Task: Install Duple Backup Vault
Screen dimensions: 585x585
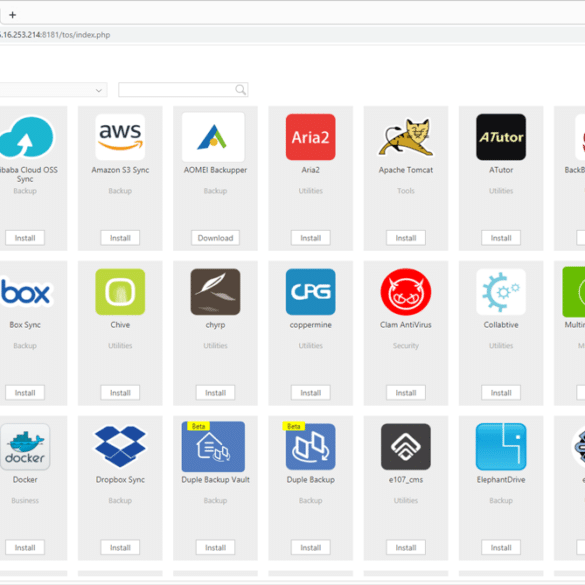Action: [215, 548]
